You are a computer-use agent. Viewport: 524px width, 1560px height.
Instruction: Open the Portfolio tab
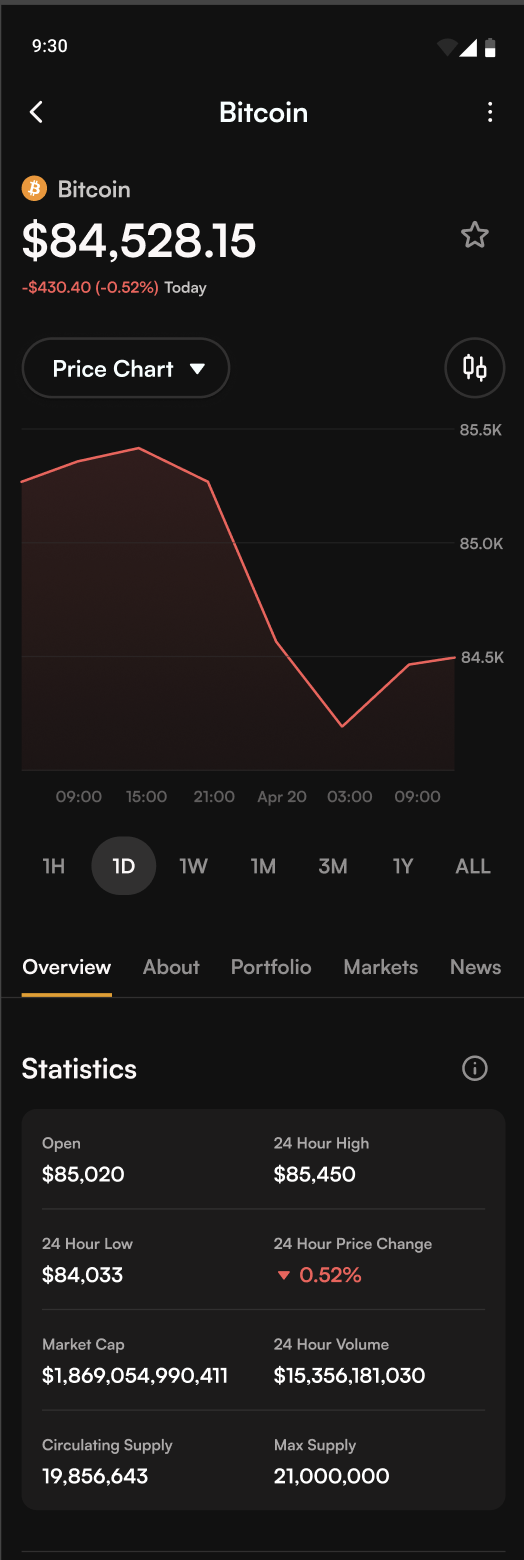click(x=271, y=967)
